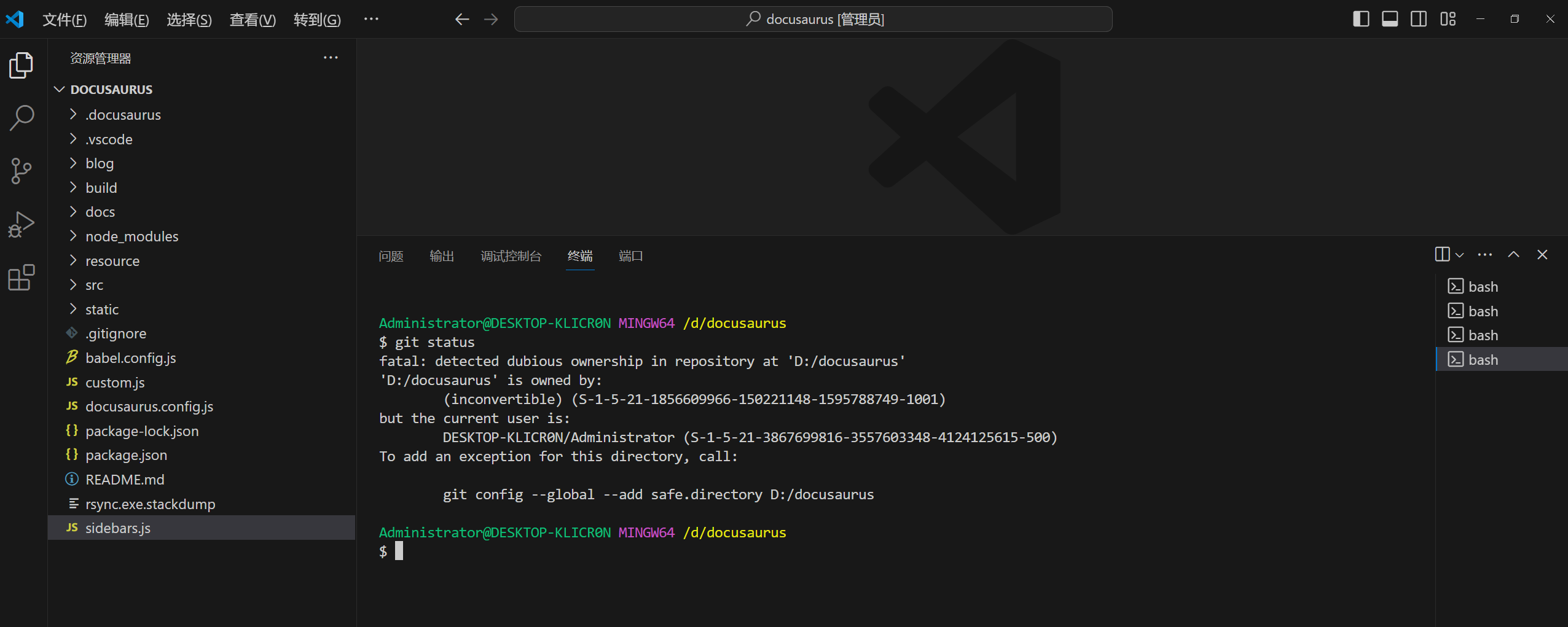This screenshot has height=627, width=1568.
Task: Open the customize layout icon
Action: 1448,19
